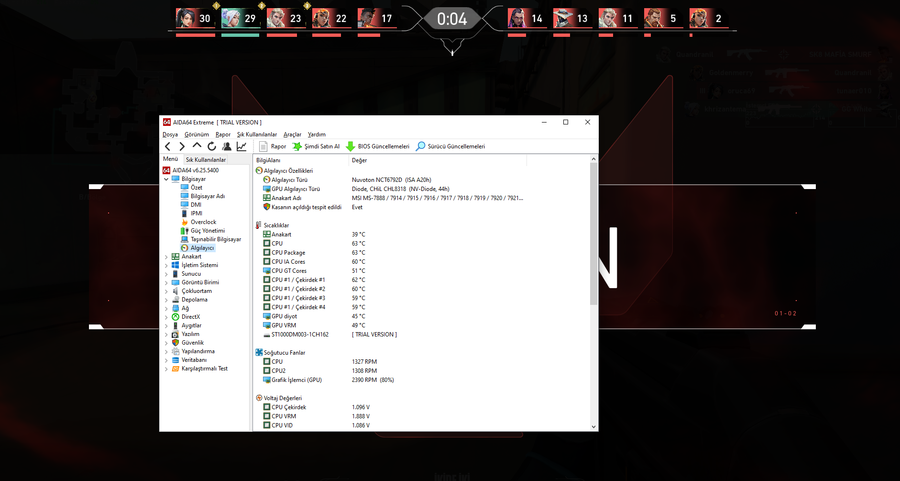The width and height of the screenshot is (900, 481).
Task: Open the Dosya menu
Action: pyautogui.click(x=170, y=134)
